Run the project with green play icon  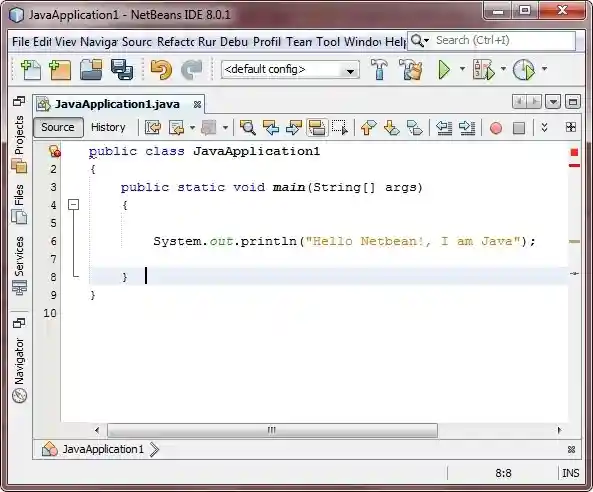pos(444,70)
